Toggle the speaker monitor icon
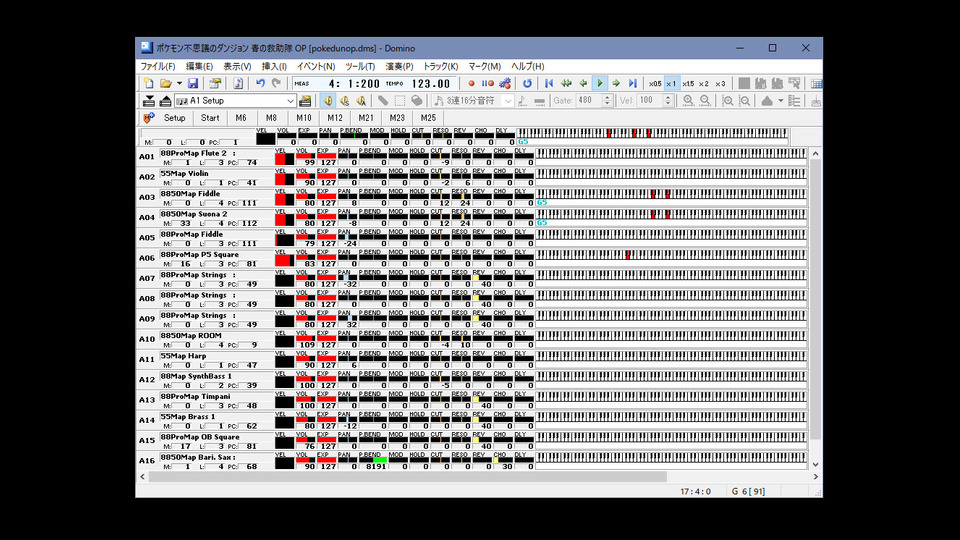The height and width of the screenshot is (540, 960). pyautogui.click(x=328, y=100)
